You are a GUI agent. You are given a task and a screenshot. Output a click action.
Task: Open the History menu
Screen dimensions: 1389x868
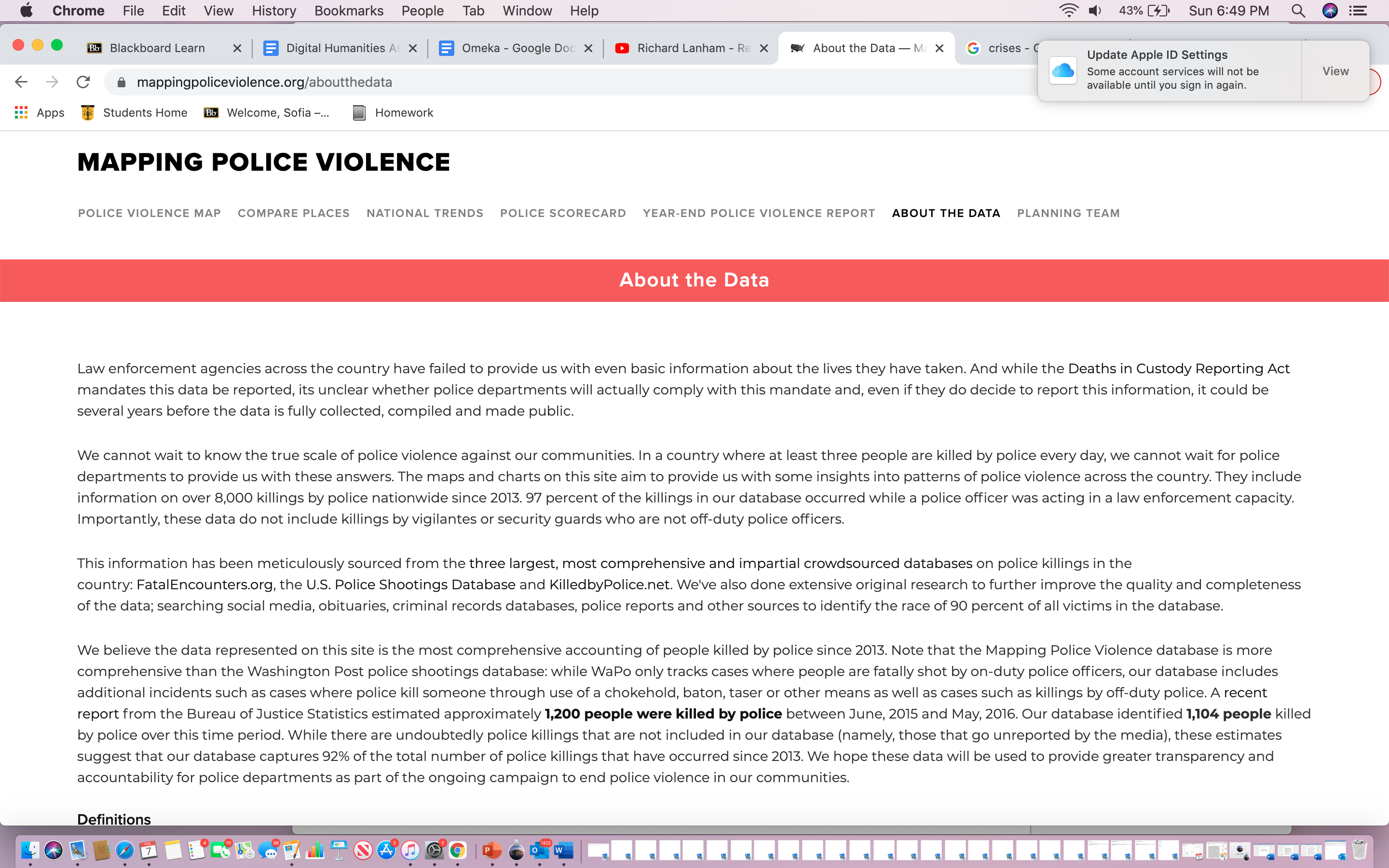[274, 11]
